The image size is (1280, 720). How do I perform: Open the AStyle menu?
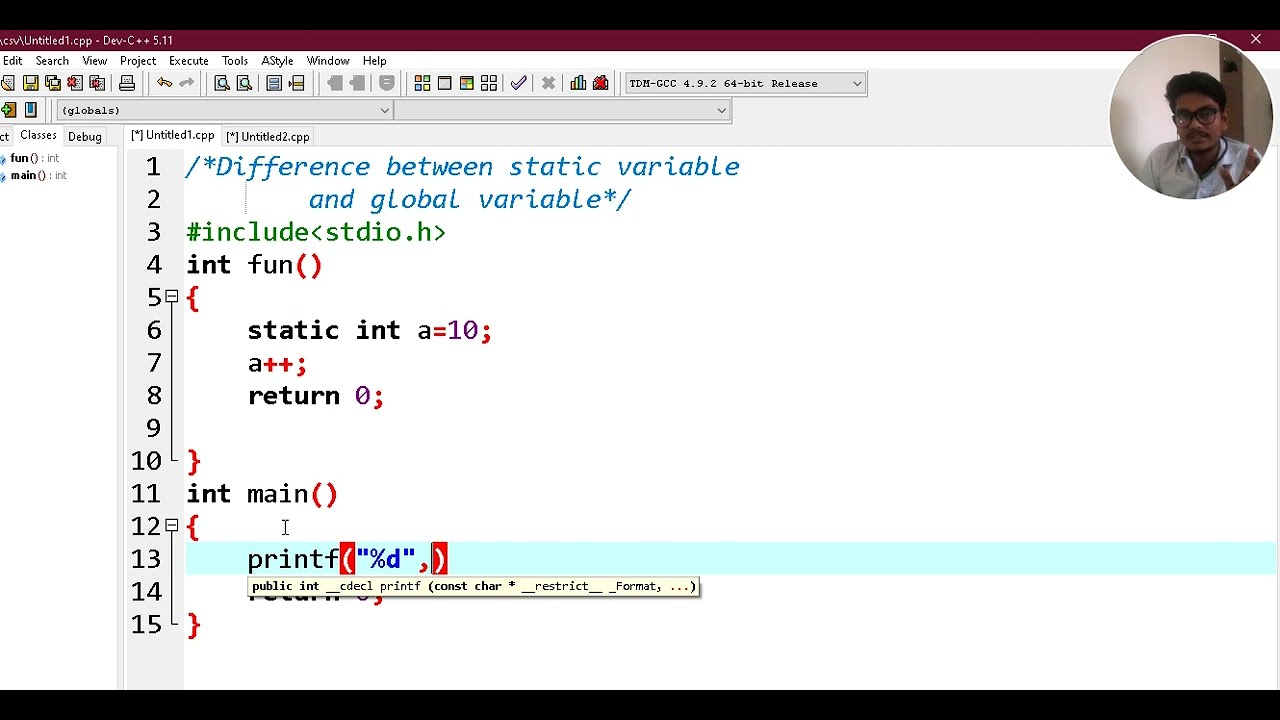click(x=277, y=61)
